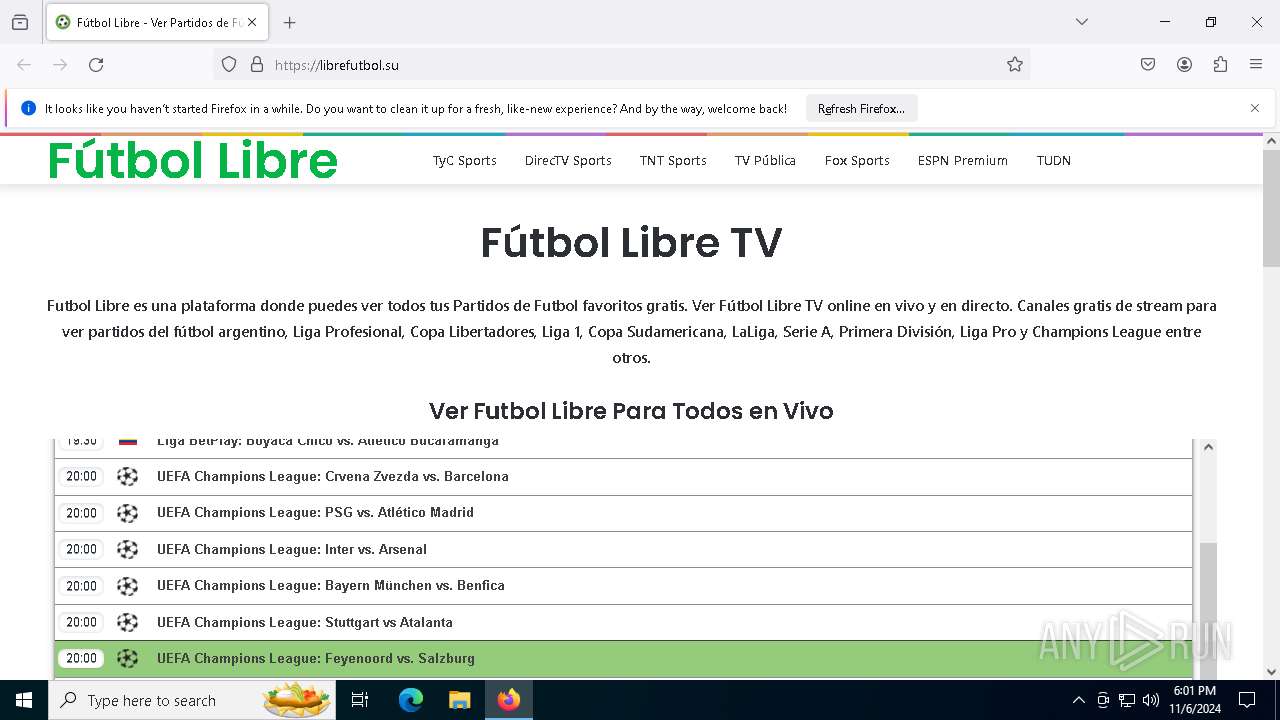Viewport: 1280px width, 720px height.
Task: Select Inter vs. Arsenal match
Action: pyautogui.click(x=623, y=550)
